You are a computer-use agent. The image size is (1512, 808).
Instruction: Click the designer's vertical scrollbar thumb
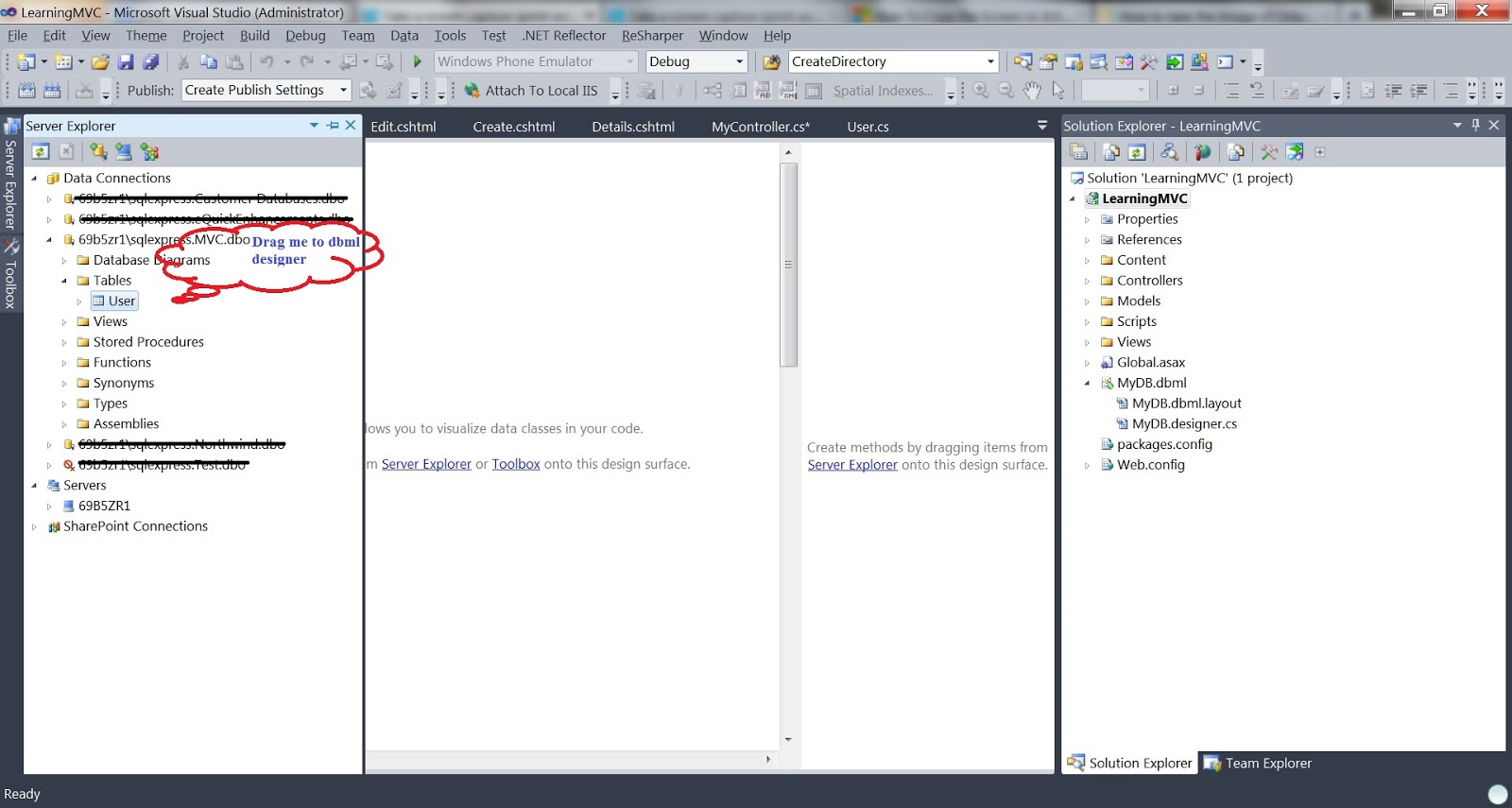tap(788, 265)
